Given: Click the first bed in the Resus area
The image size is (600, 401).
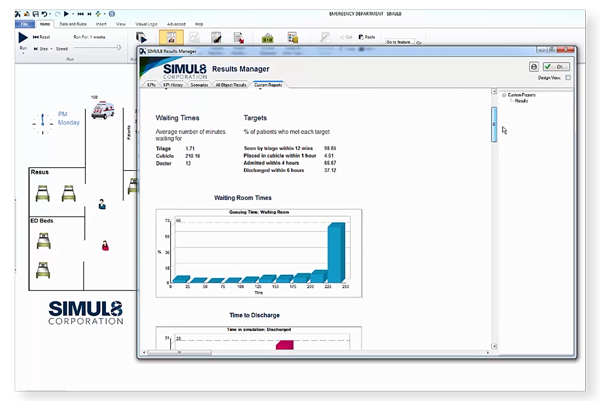Looking at the screenshot, I should tap(42, 193).
